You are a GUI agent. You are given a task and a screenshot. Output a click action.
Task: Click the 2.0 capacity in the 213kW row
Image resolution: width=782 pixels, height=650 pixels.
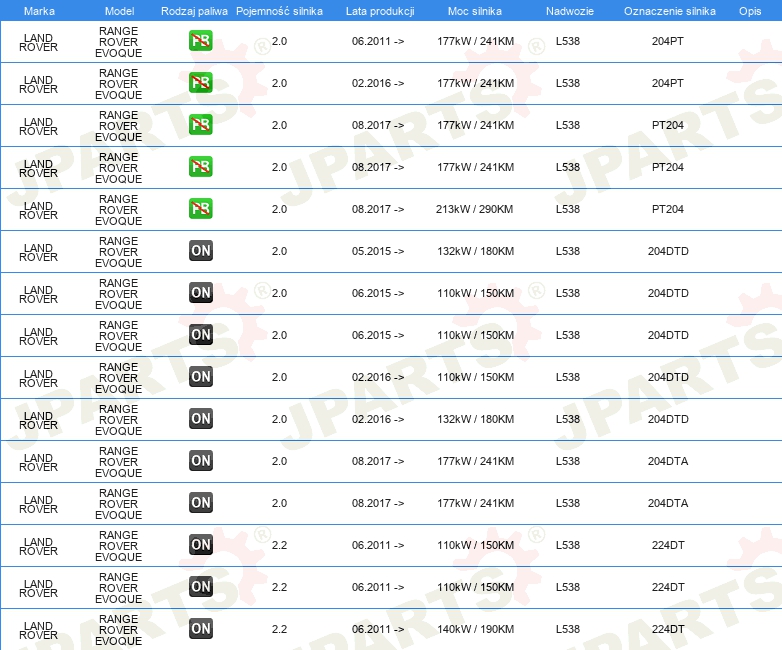[279, 209]
